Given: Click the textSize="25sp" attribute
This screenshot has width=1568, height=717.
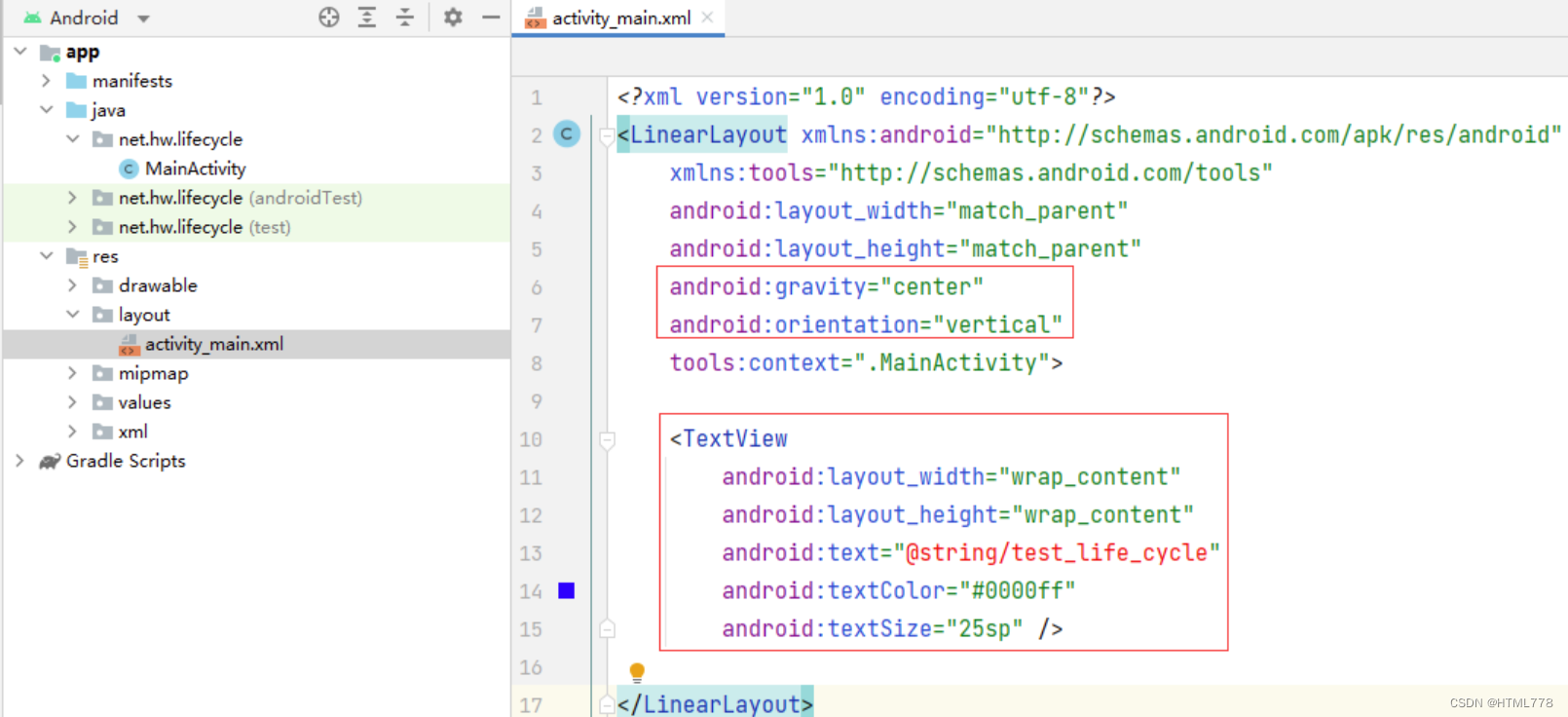Looking at the screenshot, I should (874, 628).
